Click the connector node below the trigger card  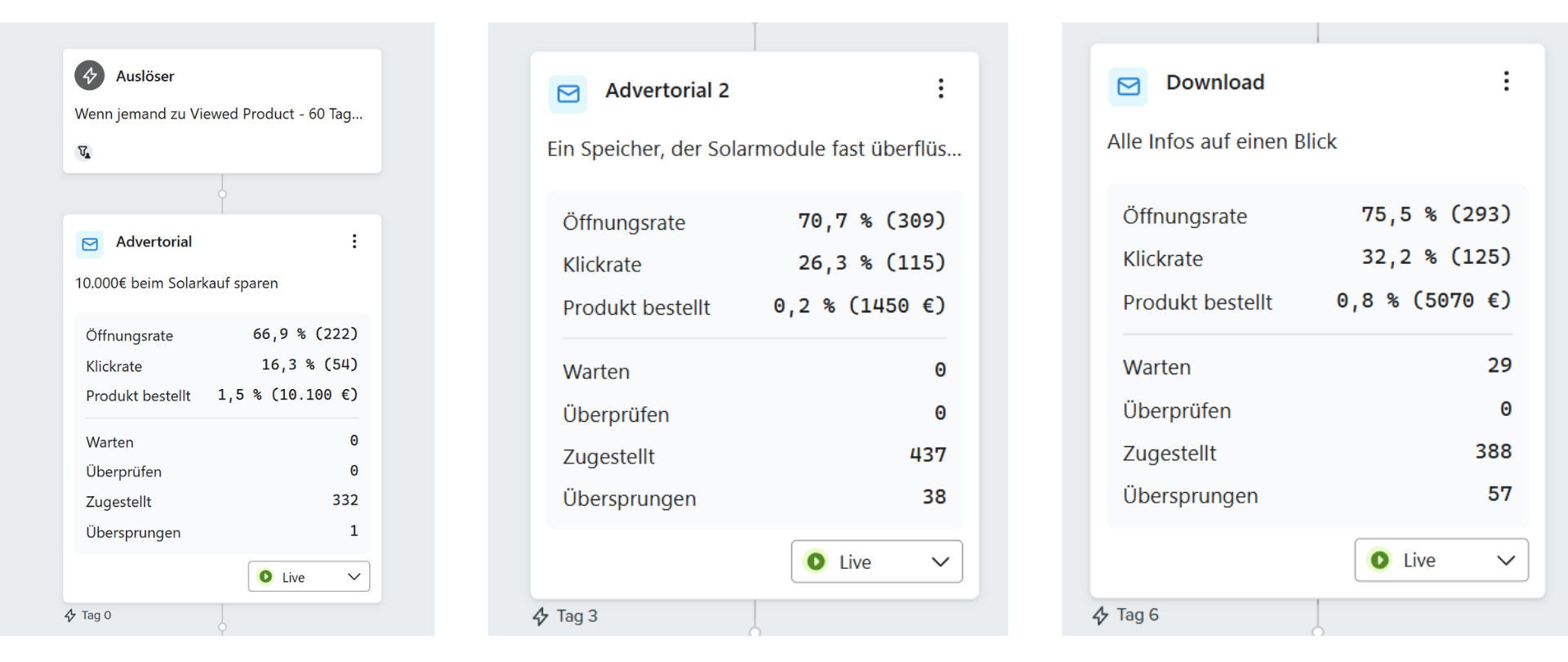pos(222,194)
